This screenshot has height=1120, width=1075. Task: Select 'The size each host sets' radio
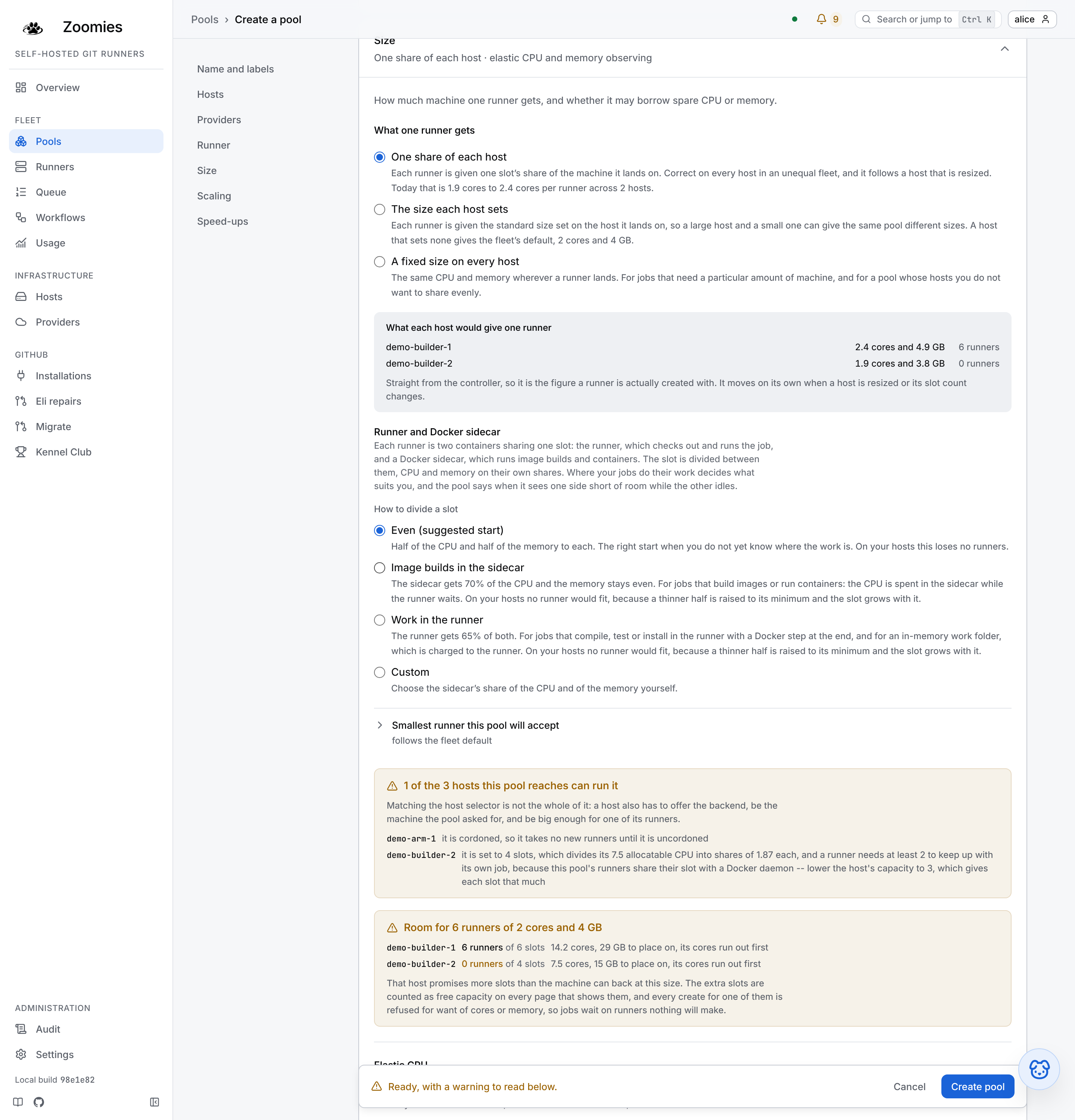pyautogui.click(x=379, y=209)
